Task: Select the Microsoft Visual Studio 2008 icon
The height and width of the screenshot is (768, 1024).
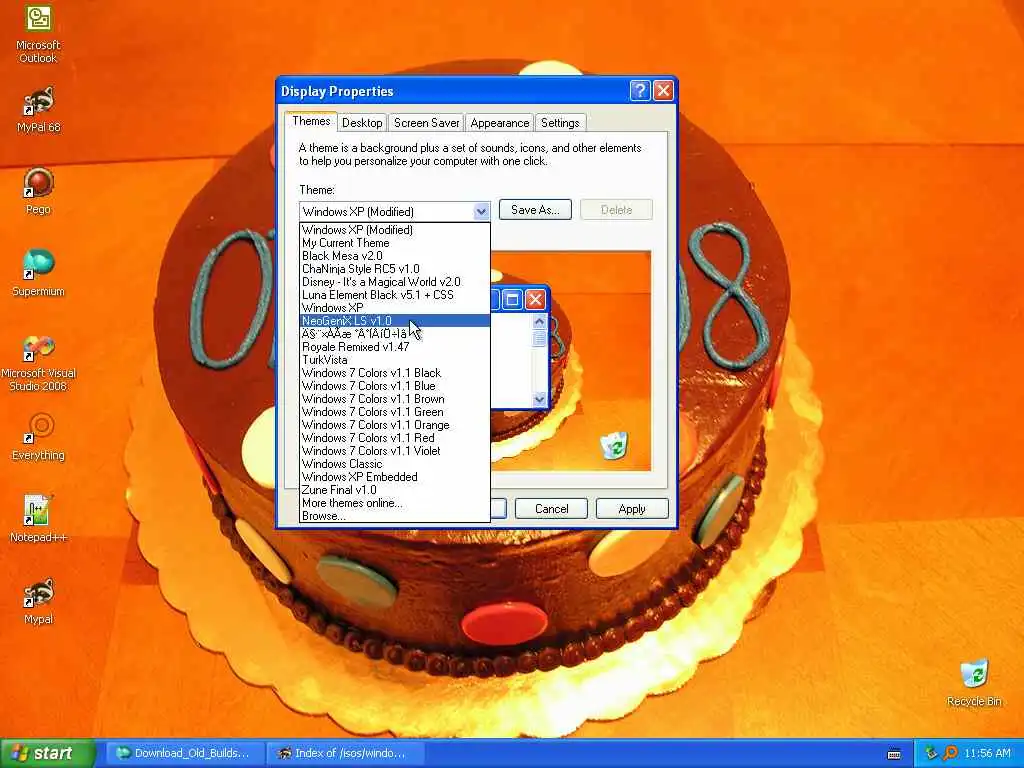Action: pos(38,363)
